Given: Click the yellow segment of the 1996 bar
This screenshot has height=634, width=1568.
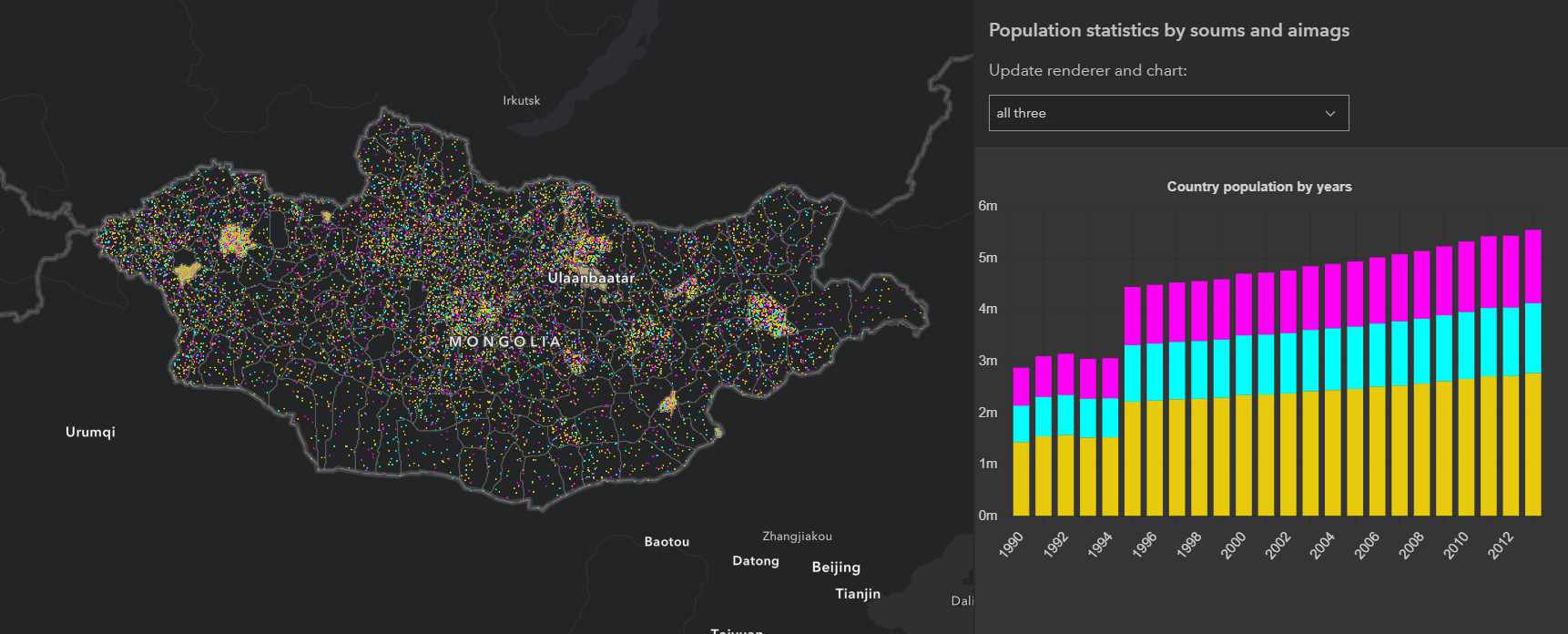Looking at the screenshot, I should [x=1155, y=458].
